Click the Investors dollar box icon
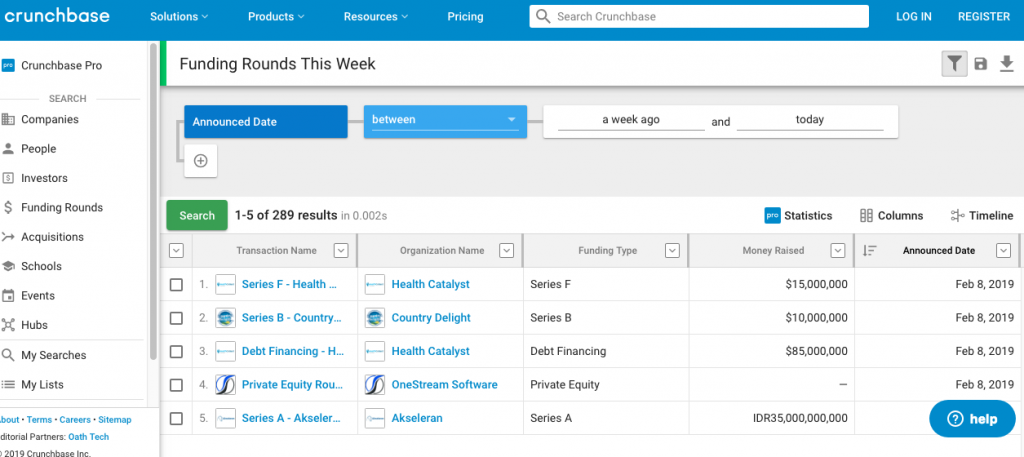The image size is (1024, 457). tap(8, 178)
